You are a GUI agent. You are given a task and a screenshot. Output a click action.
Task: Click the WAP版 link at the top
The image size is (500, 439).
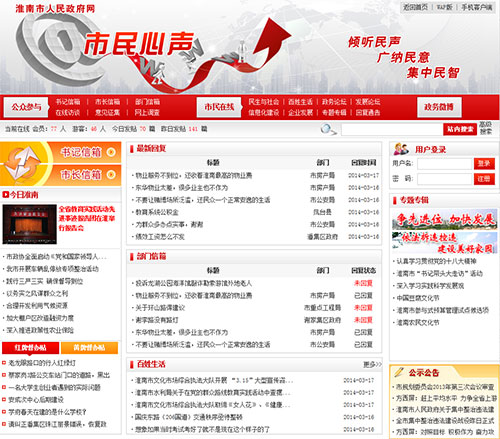click(x=445, y=7)
